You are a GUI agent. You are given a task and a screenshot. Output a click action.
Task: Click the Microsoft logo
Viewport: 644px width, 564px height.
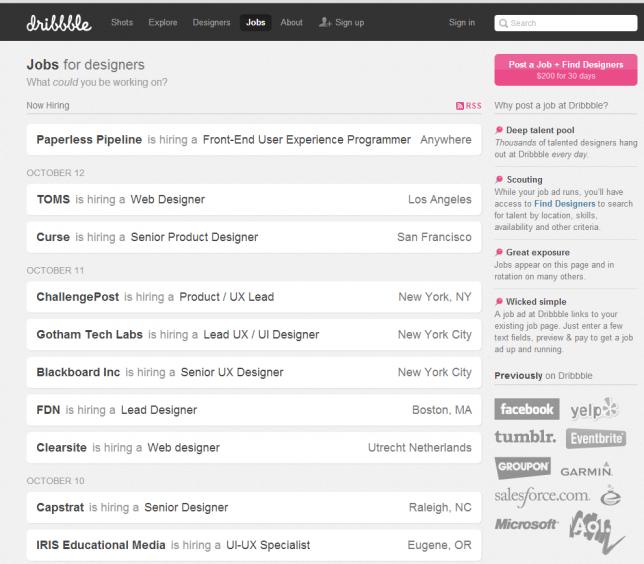pos(525,524)
